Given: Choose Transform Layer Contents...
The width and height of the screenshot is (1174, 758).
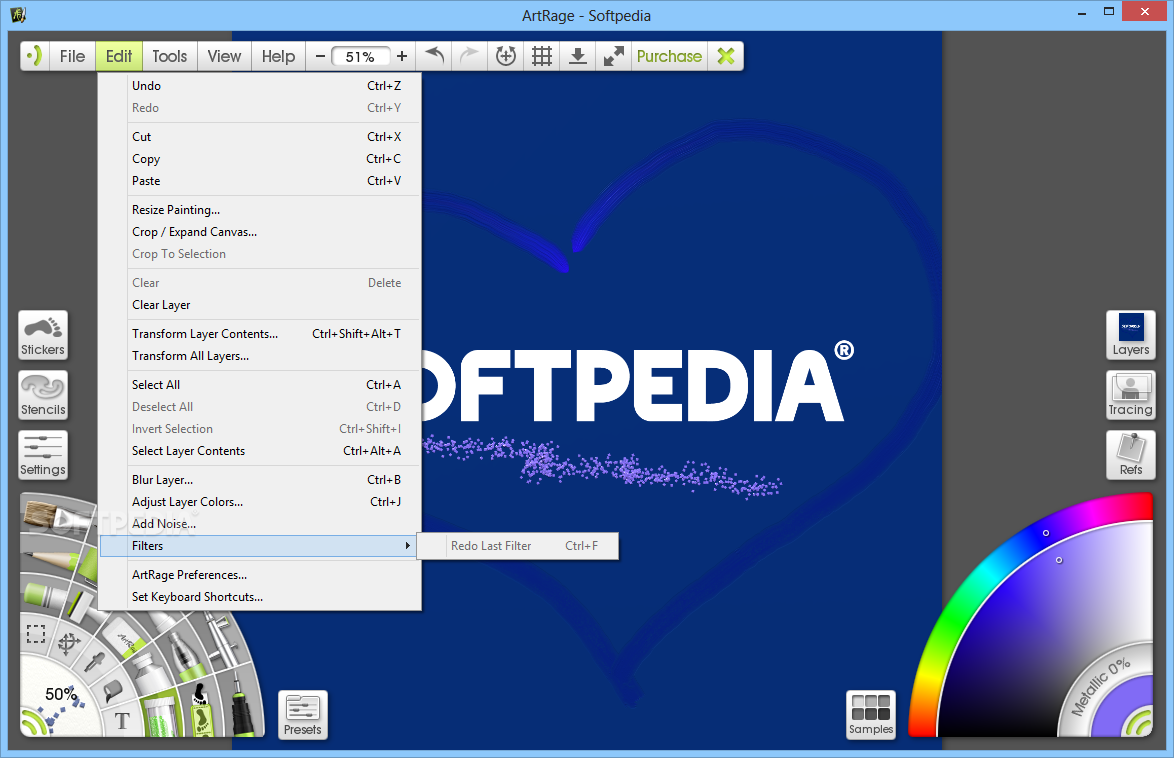Looking at the screenshot, I should click(x=261, y=334).
